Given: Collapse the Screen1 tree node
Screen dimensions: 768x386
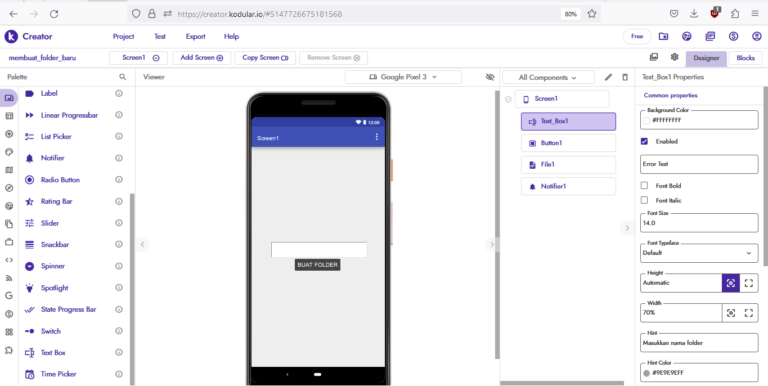Looking at the screenshot, I should coord(508,99).
